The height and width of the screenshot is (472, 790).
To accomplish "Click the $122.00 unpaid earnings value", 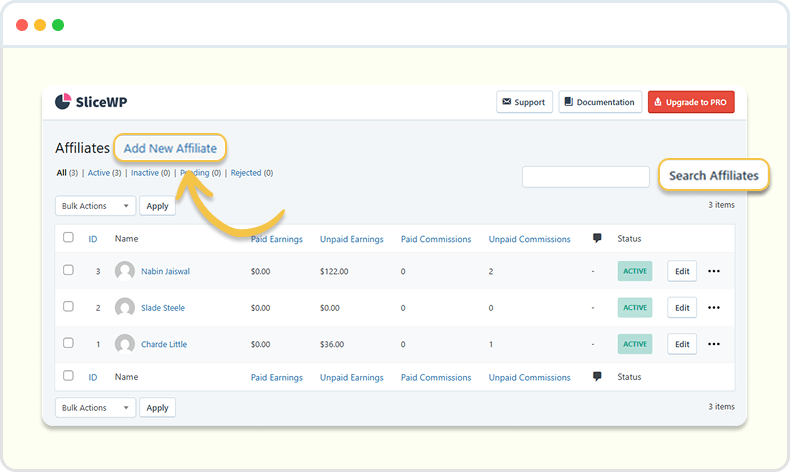I will pyautogui.click(x=334, y=271).
